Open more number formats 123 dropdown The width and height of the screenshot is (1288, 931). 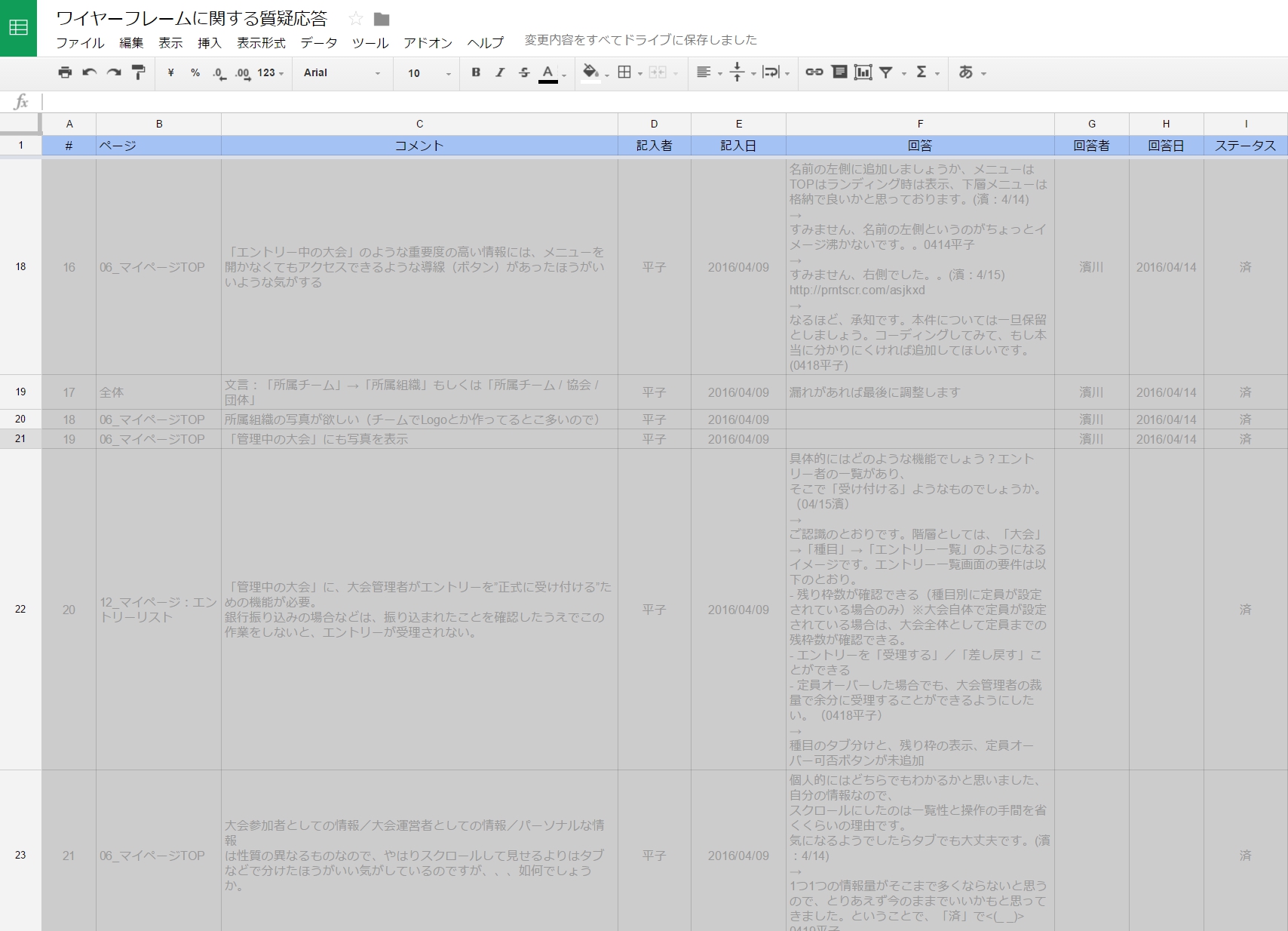click(x=270, y=72)
